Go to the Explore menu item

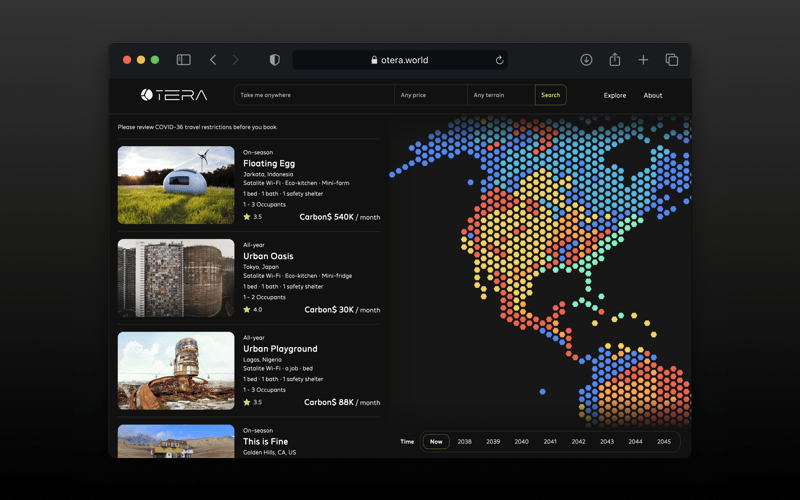[x=615, y=96]
